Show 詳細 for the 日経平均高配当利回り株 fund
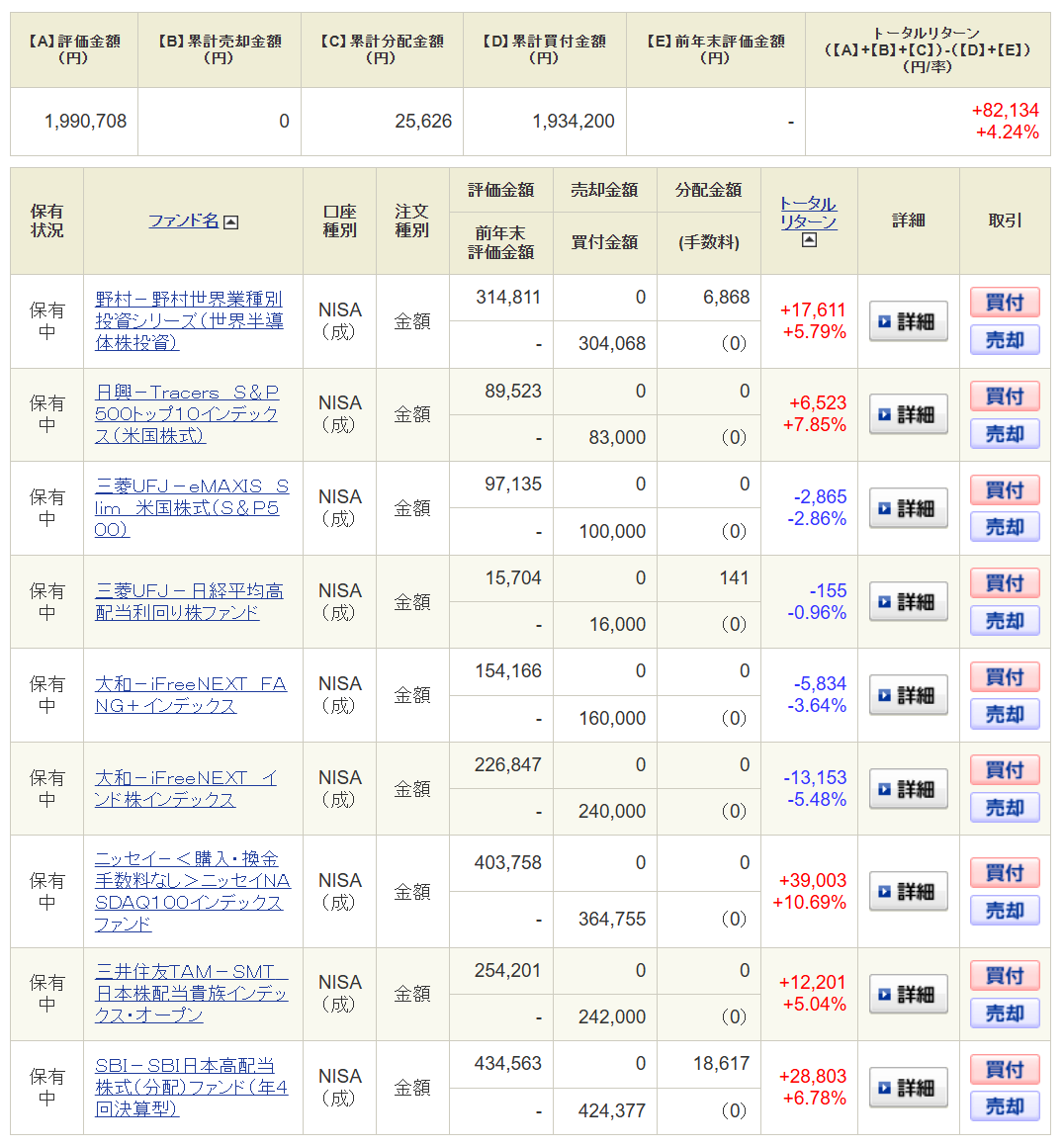The image size is (1064, 1147). coord(908,601)
